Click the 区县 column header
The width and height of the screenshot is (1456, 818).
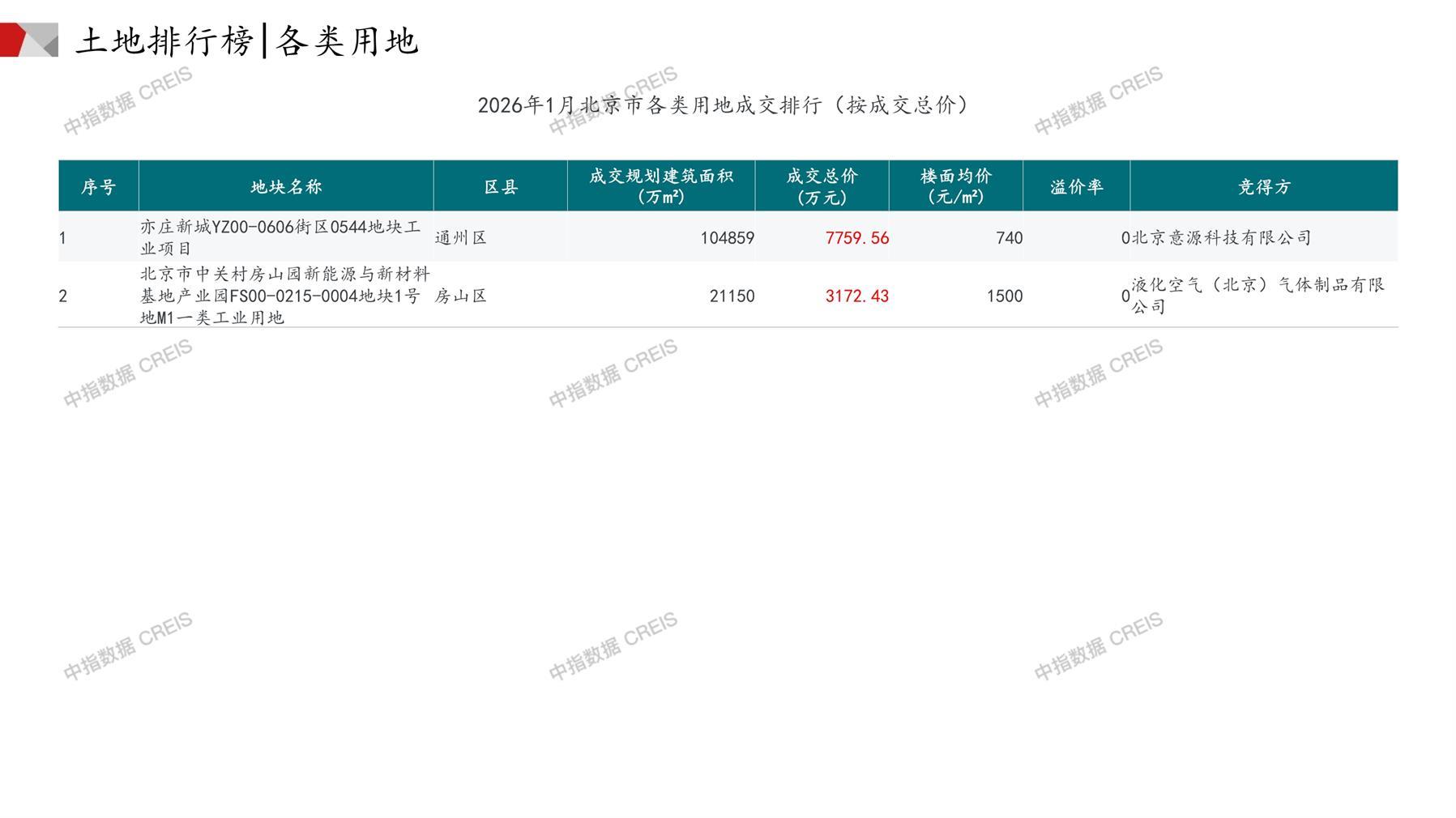coord(500,187)
